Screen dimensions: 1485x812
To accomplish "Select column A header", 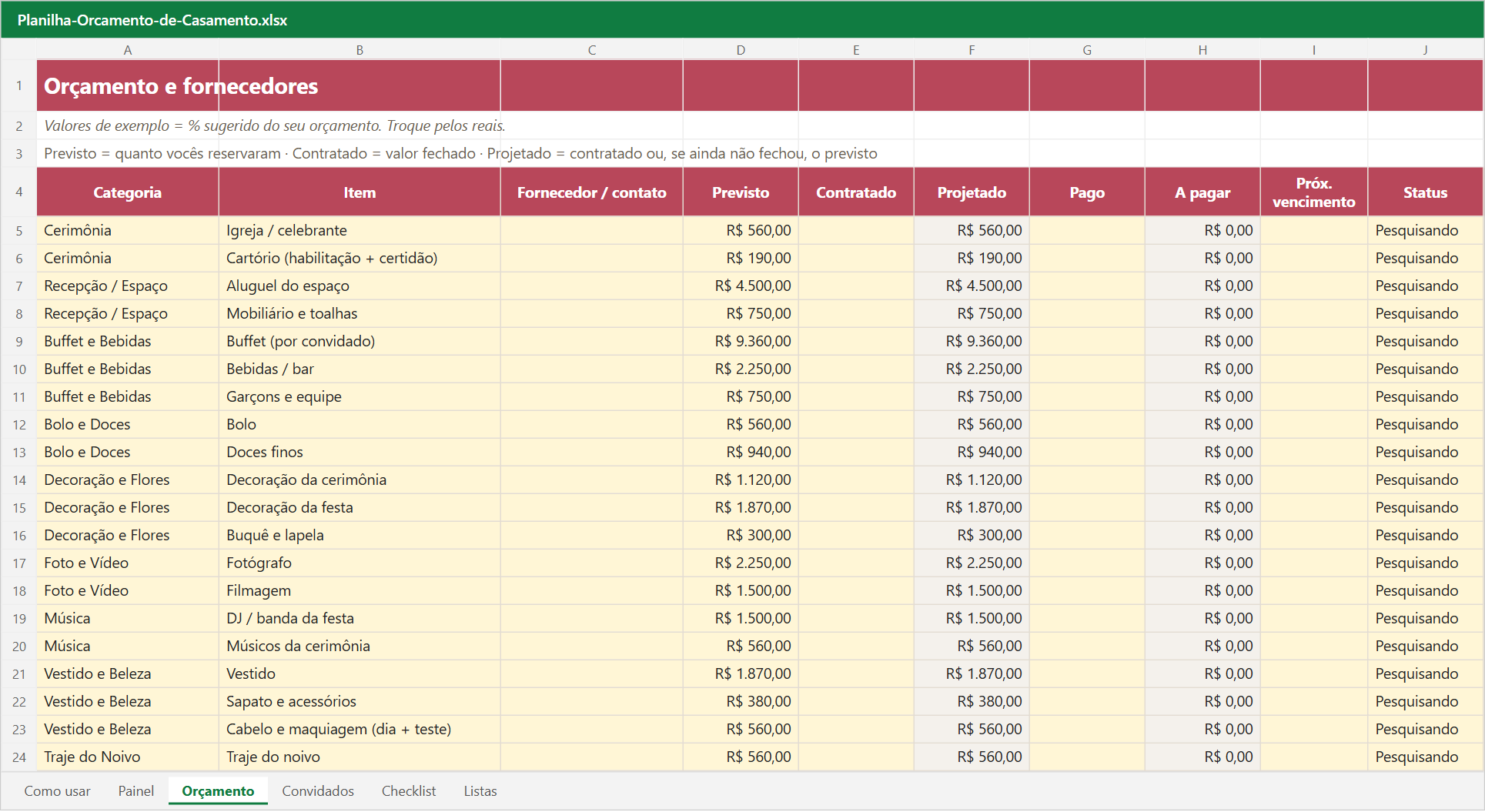I will (x=128, y=50).
